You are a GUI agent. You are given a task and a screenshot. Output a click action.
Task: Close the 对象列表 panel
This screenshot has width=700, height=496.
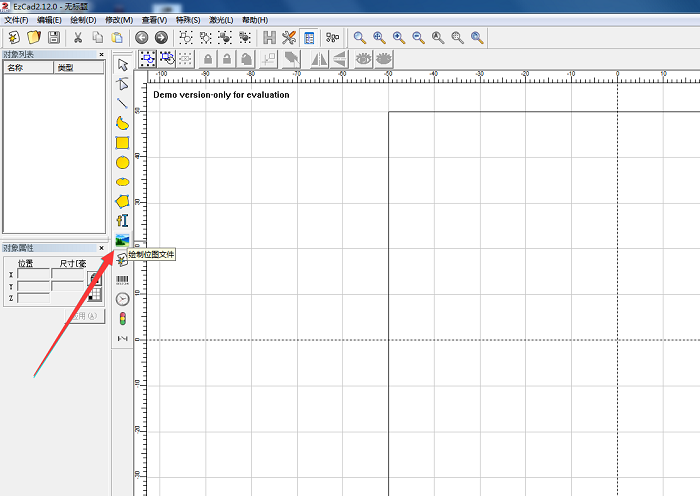(x=101, y=54)
